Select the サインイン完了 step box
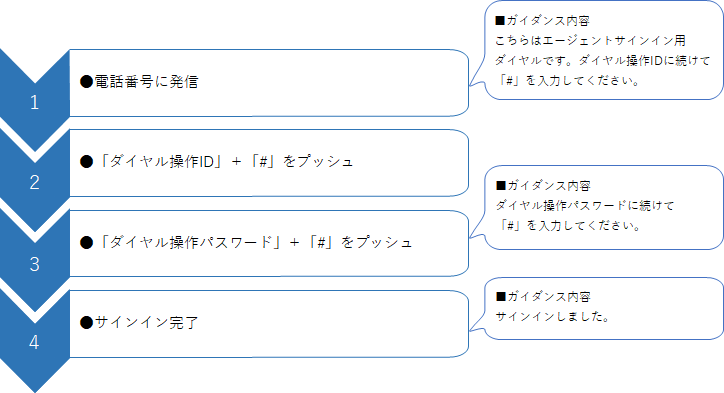 269,323
